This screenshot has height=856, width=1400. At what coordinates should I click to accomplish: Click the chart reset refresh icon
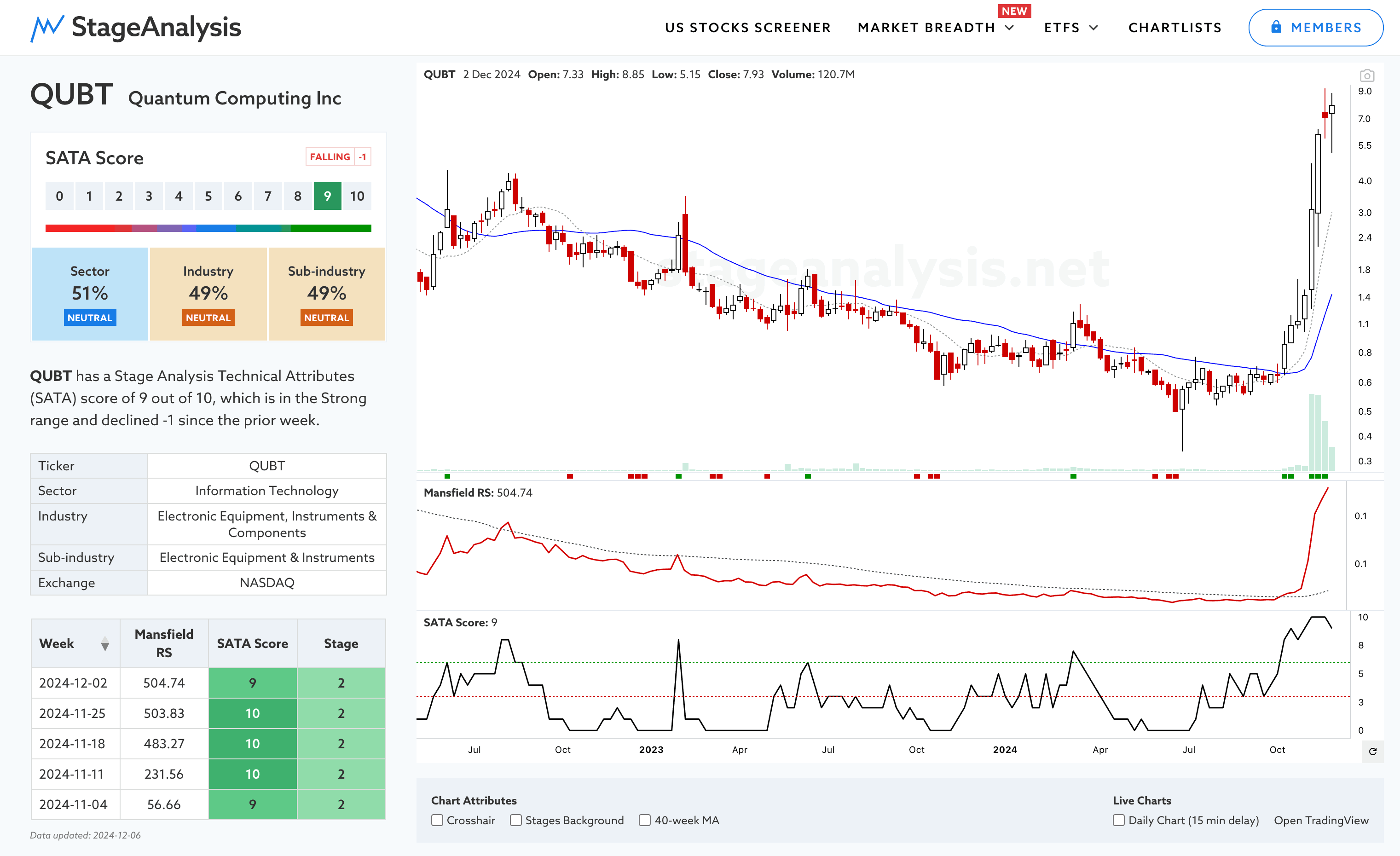pyautogui.click(x=1373, y=752)
